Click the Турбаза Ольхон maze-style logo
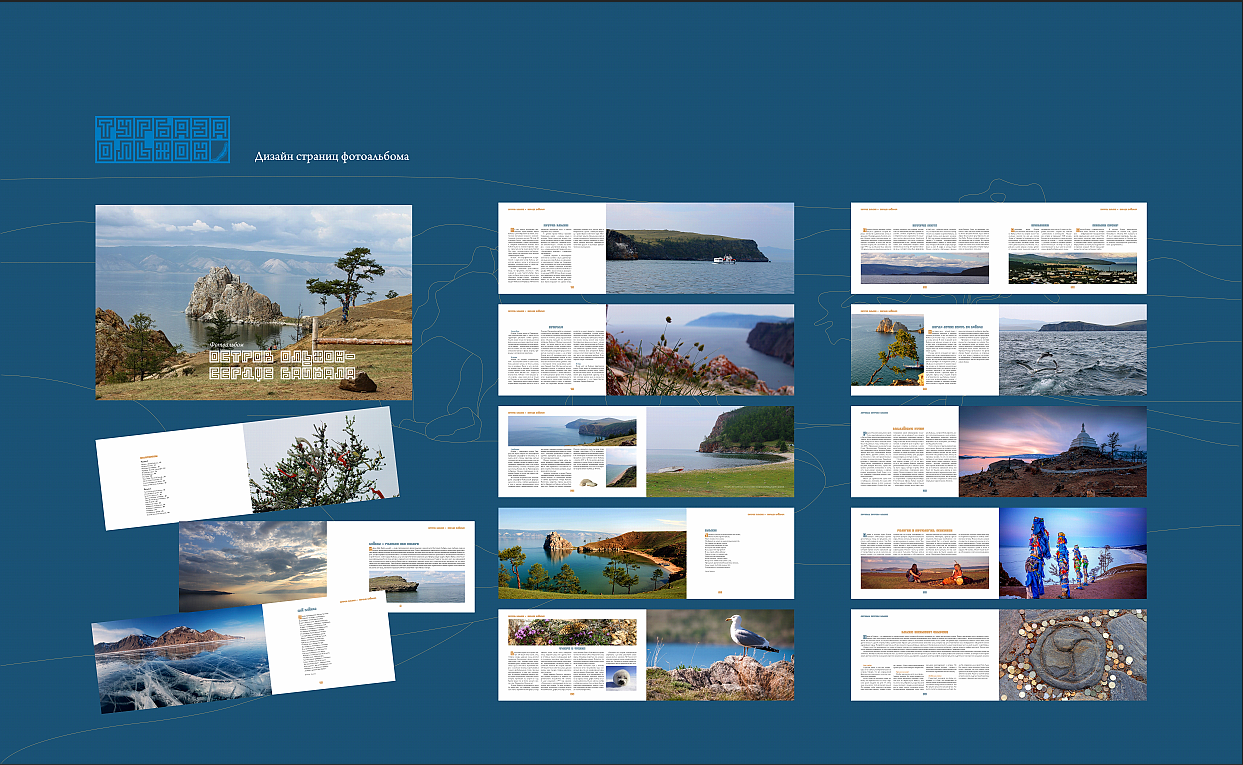1243x765 pixels. (x=163, y=140)
